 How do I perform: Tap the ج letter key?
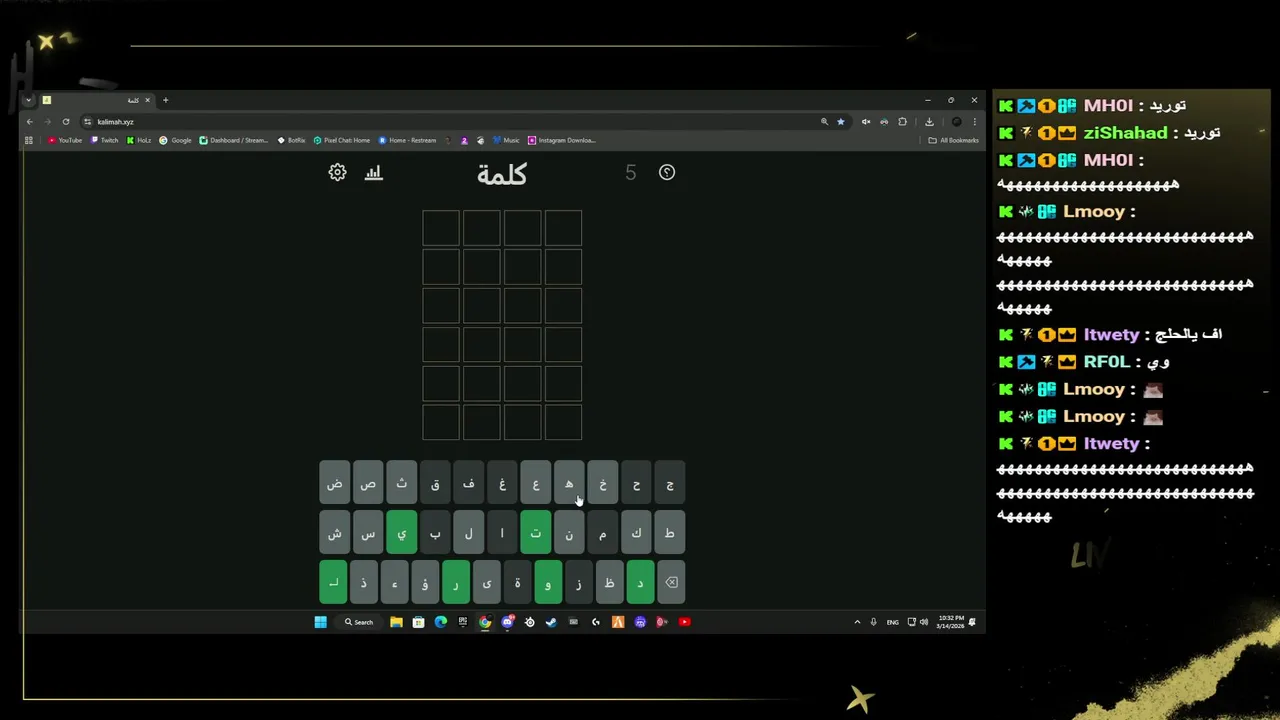670,484
